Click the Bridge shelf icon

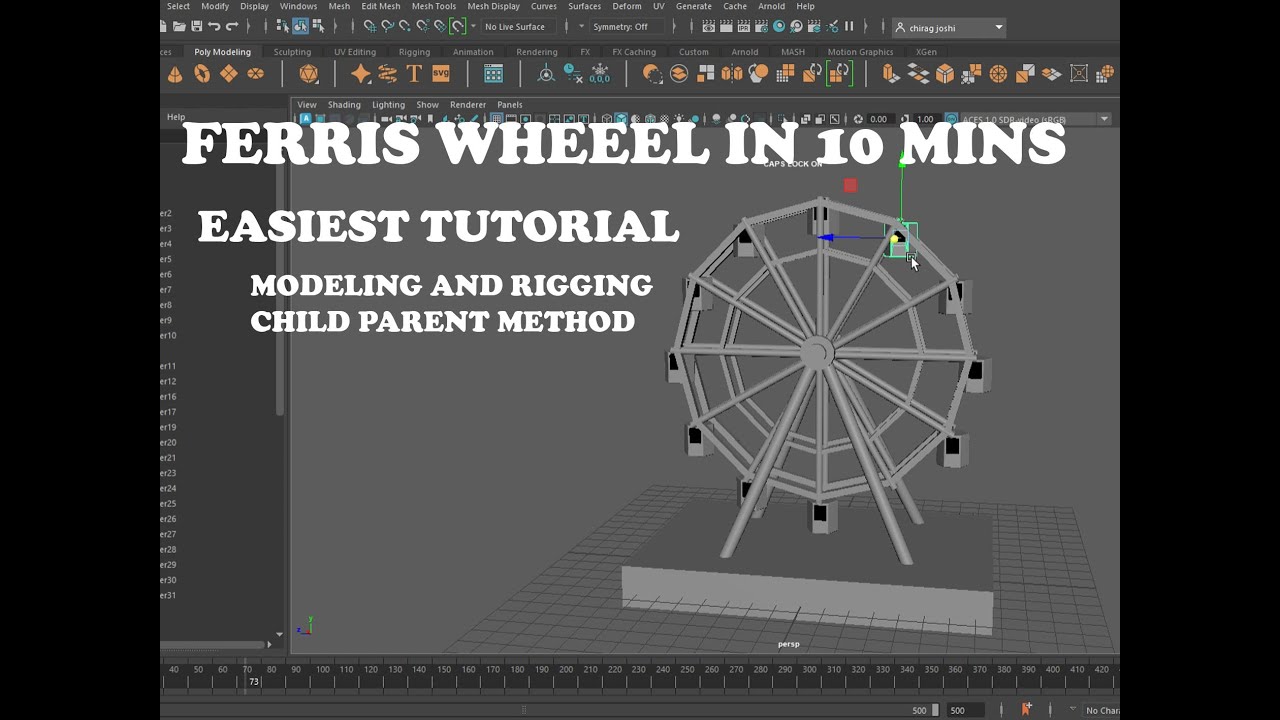click(918, 74)
